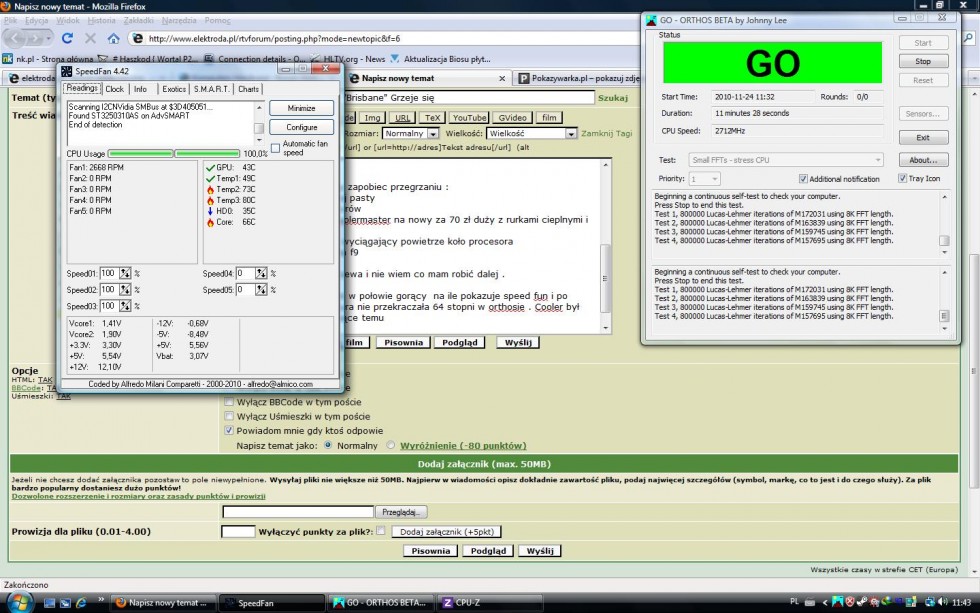Adjust Speed03 spinner in SpeedFan

tap(125, 306)
